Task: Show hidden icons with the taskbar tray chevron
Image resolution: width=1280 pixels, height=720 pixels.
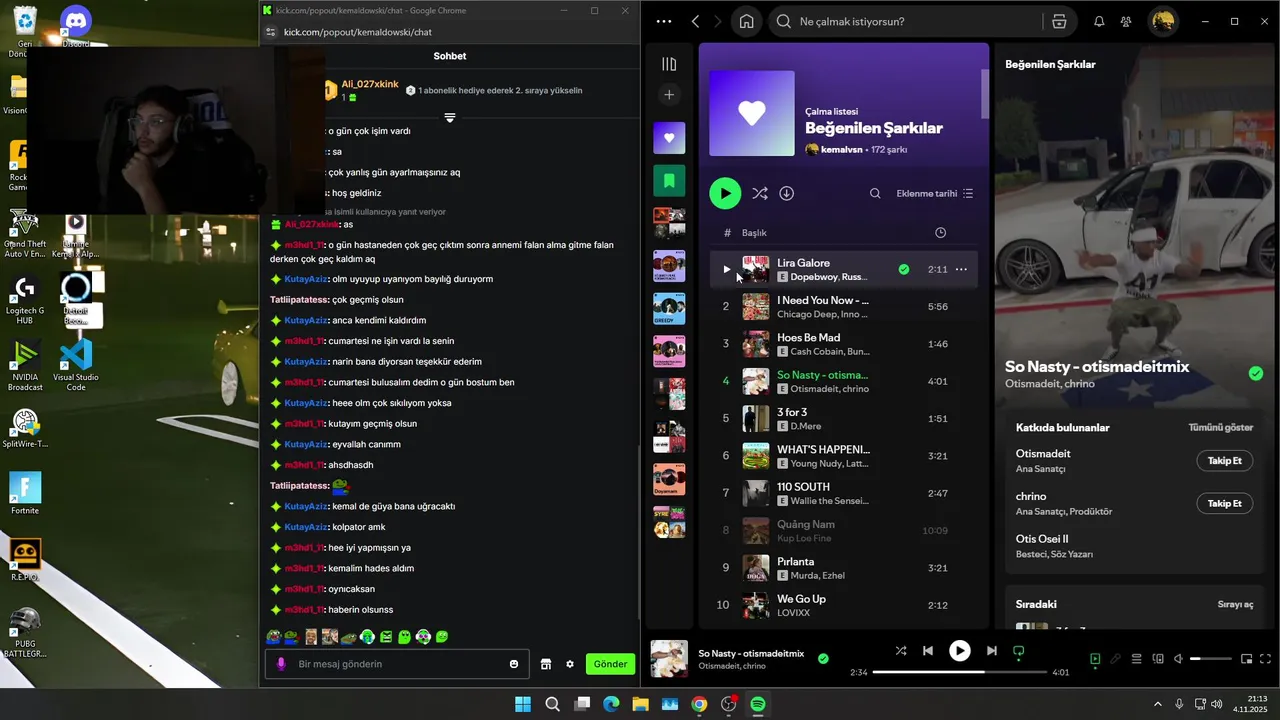Action: (1158, 704)
